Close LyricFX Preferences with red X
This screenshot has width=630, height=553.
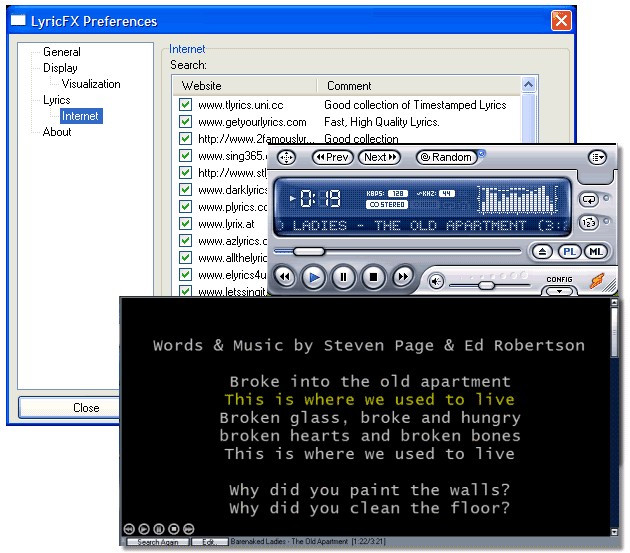(561, 20)
